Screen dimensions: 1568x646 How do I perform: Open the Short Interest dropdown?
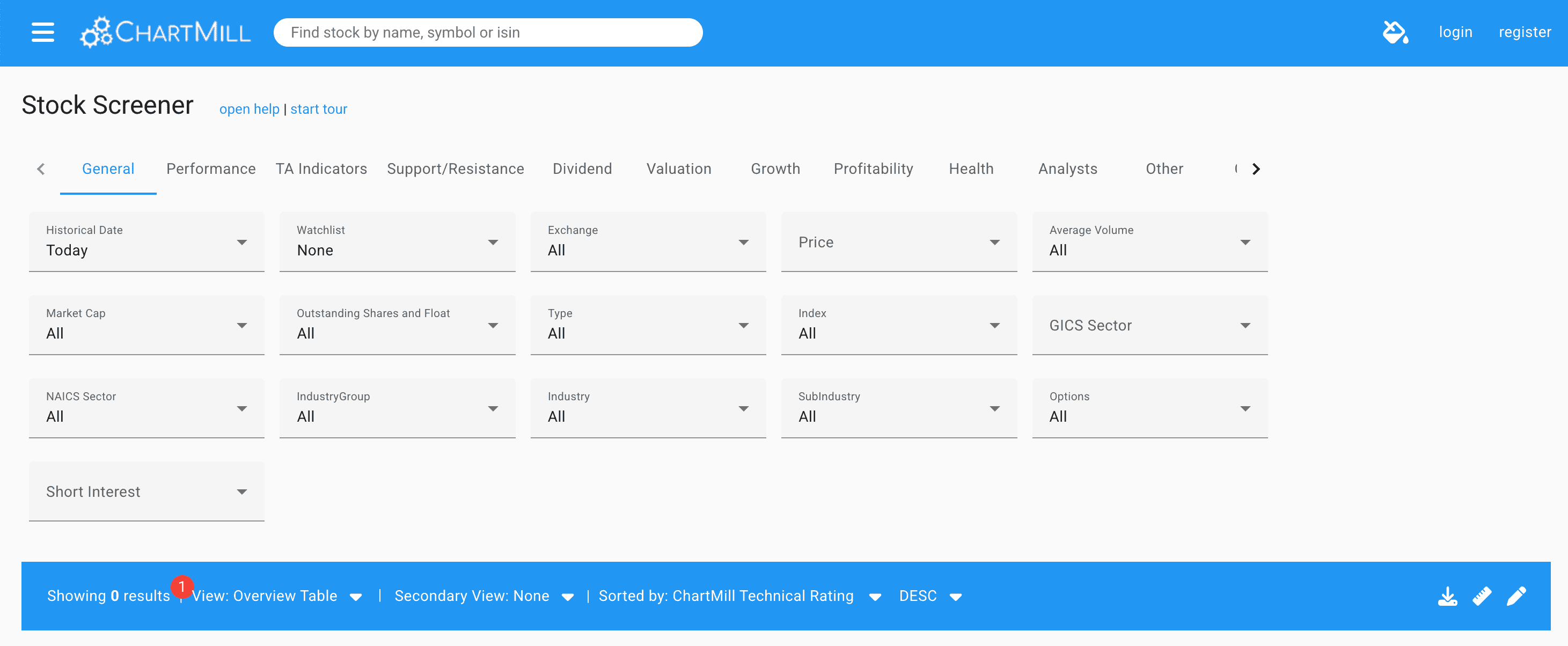(x=146, y=491)
